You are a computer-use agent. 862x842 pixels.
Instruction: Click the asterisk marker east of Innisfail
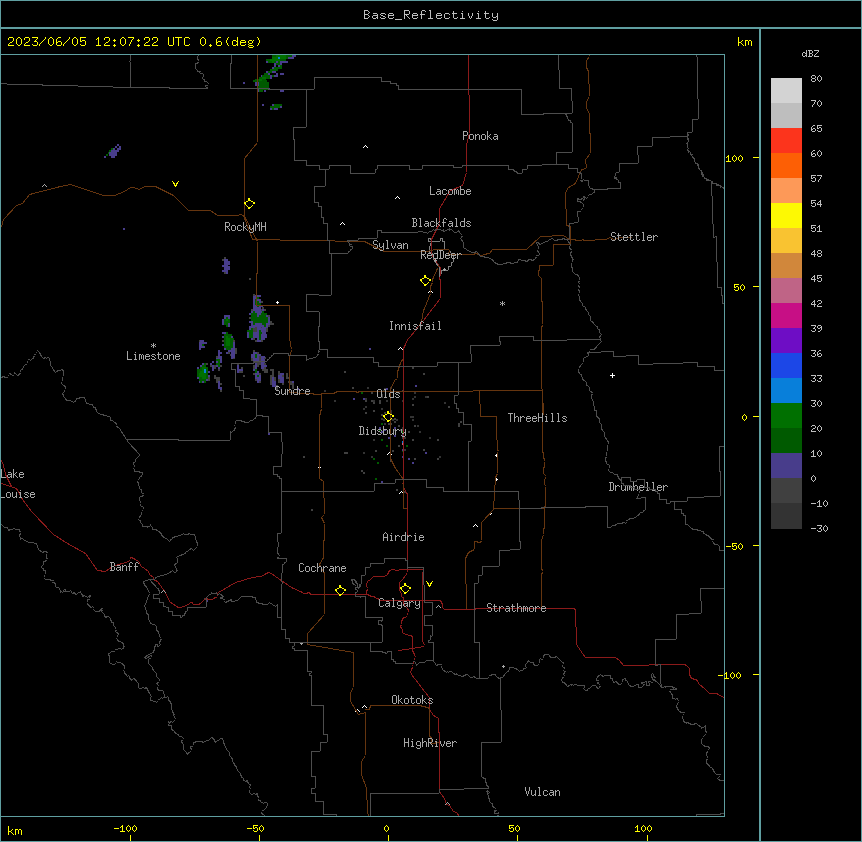[502, 303]
